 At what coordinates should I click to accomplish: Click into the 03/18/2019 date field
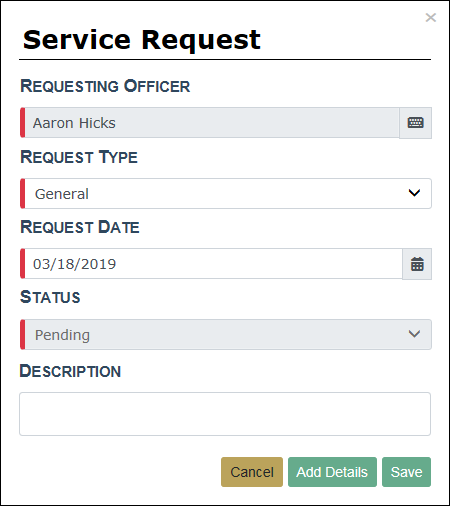(x=211, y=264)
